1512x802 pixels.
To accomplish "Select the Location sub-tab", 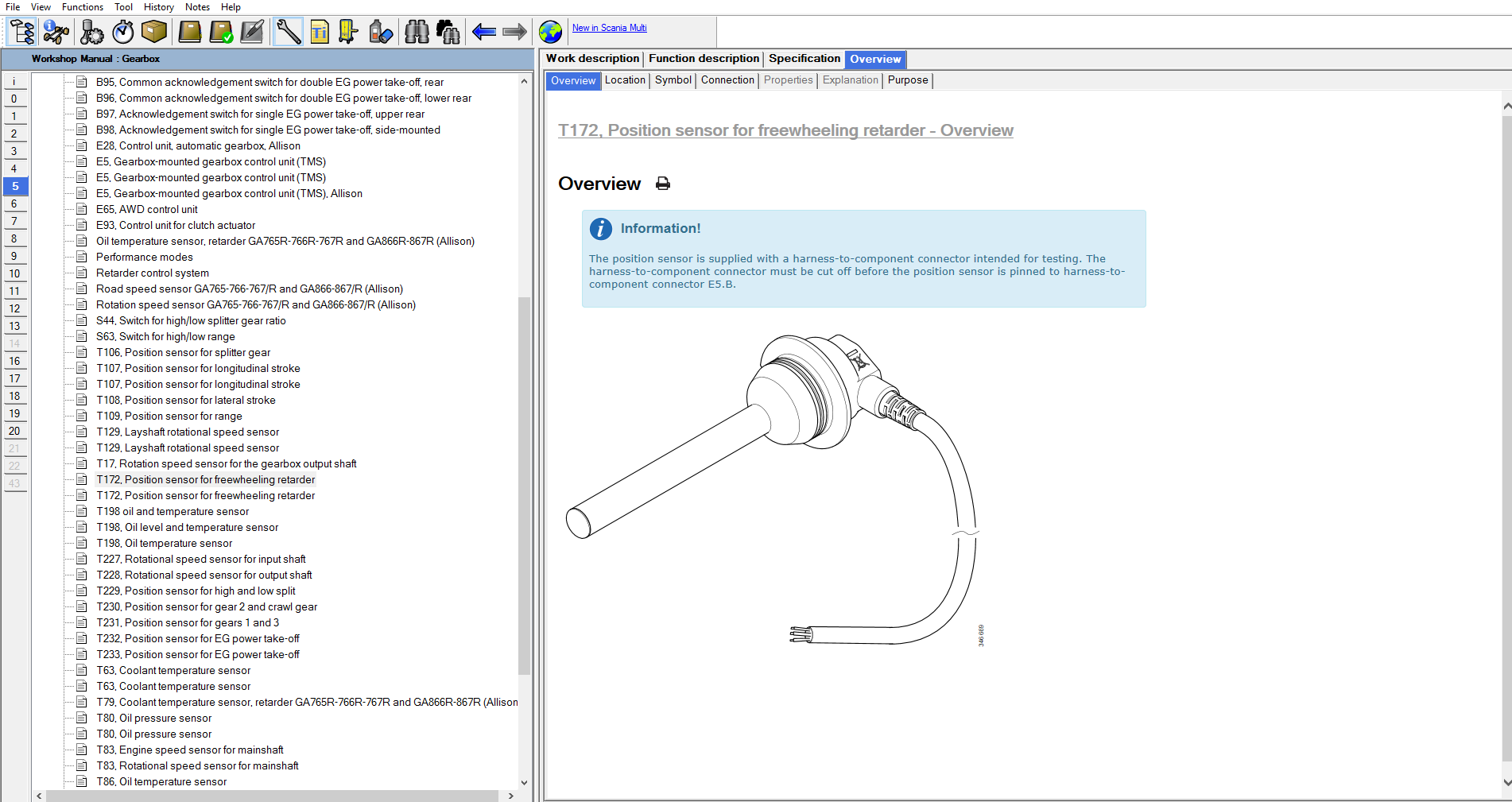I will coord(625,80).
